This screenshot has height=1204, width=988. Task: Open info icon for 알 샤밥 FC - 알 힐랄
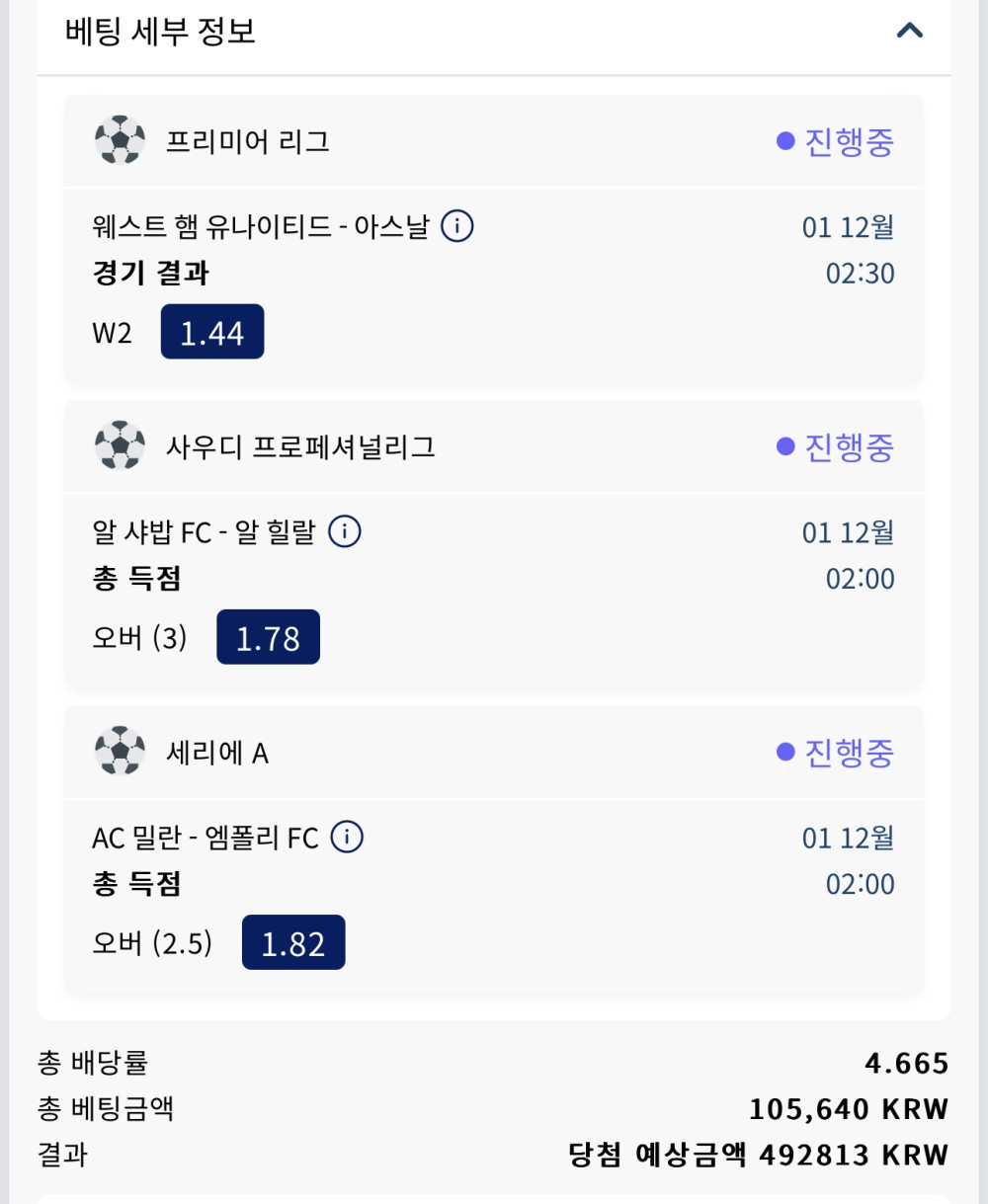point(344,531)
